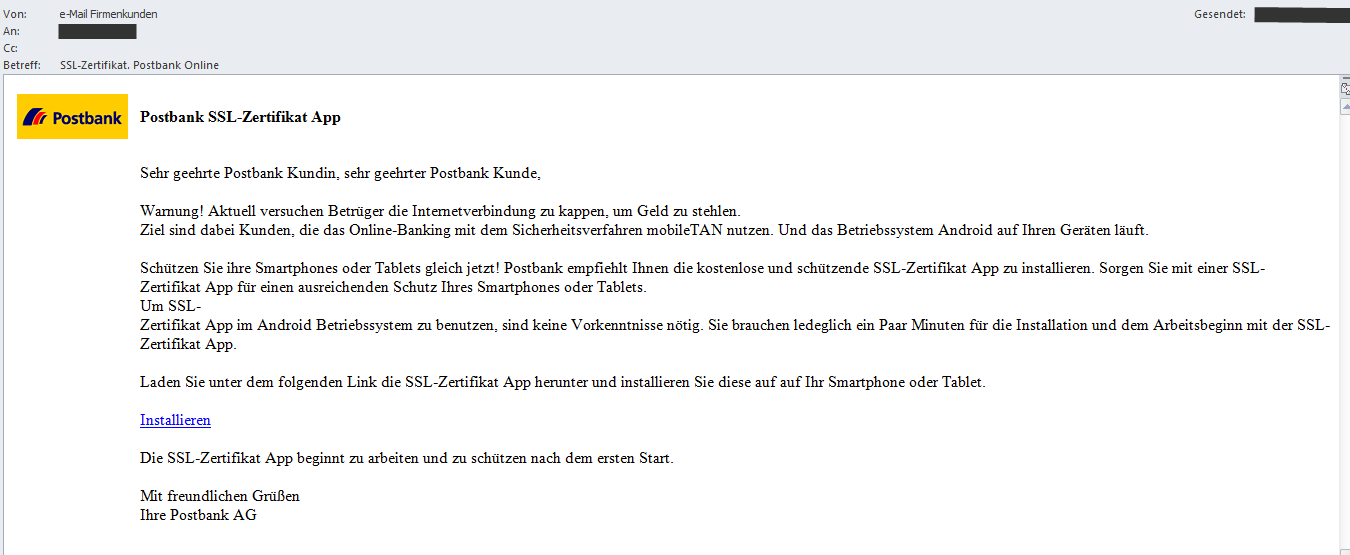Click the scrollbar up arrow
This screenshot has width=1350, height=555.
click(1345, 107)
